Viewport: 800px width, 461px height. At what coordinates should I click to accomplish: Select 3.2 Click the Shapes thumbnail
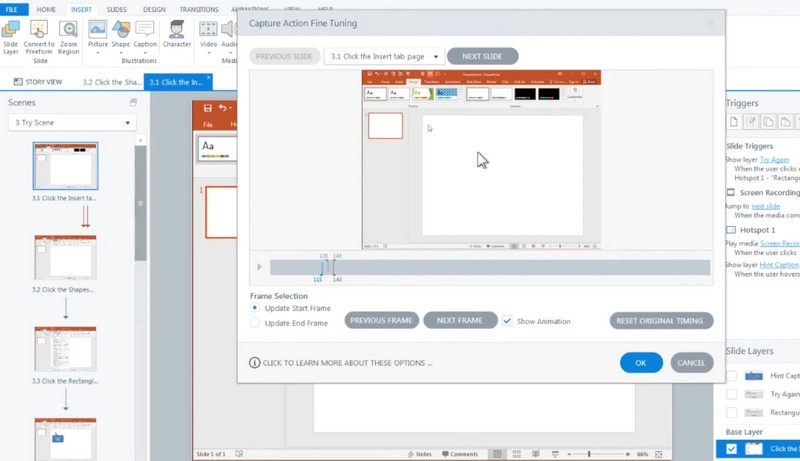(x=65, y=258)
